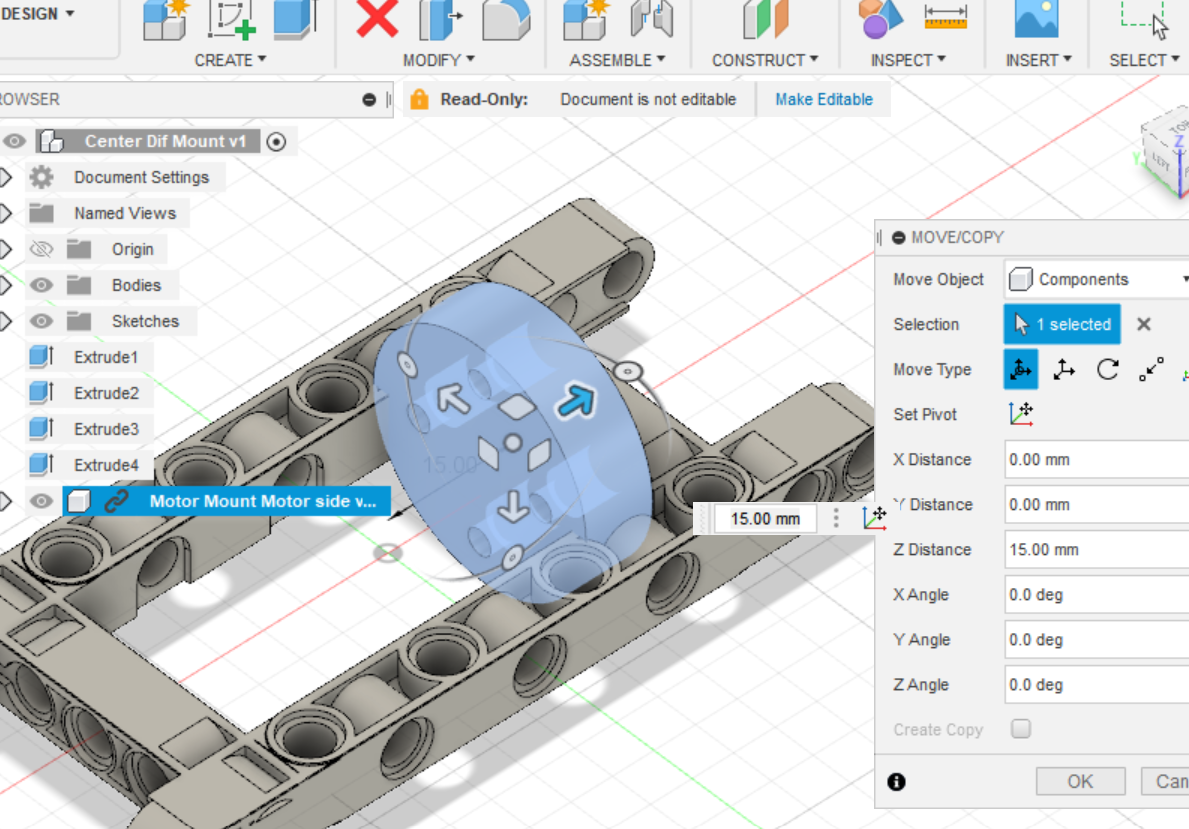This screenshot has width=1189, height=829.
Task: Click the downward manipulator arrow on model
Action: (513, 507)
